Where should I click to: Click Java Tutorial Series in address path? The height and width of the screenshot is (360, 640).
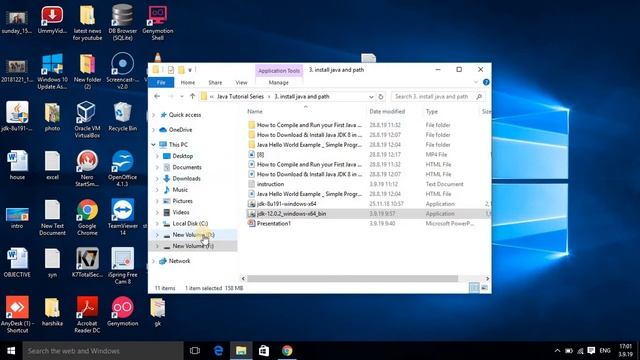coord(240,97)
